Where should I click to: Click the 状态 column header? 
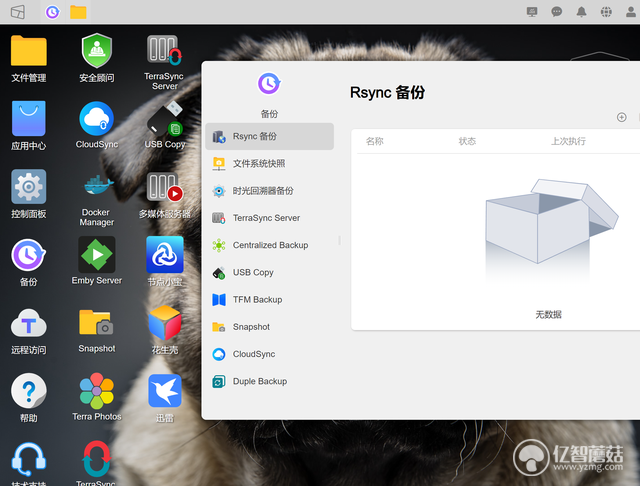click(x=467, y=141)
